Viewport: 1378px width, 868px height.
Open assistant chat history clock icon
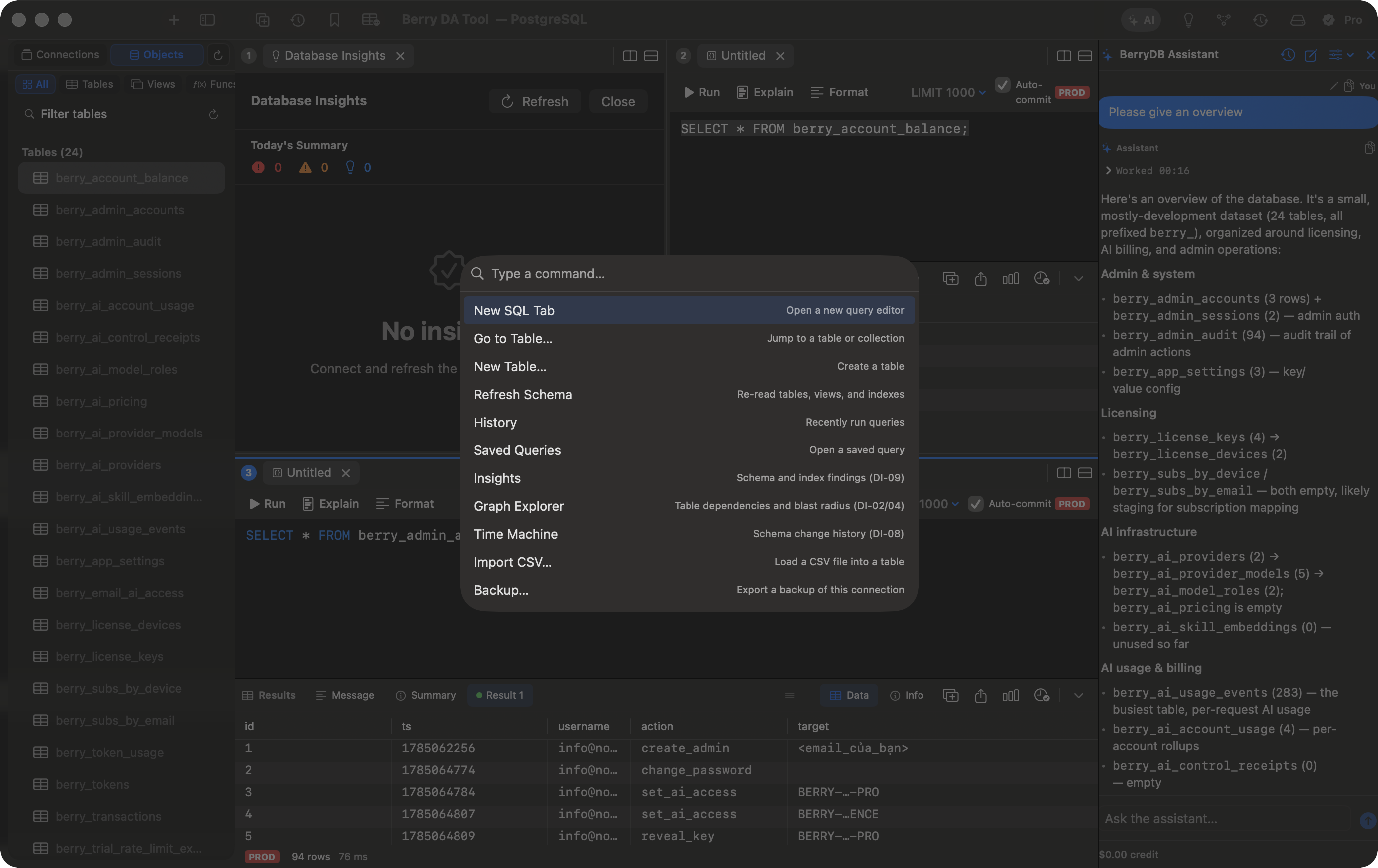click(x=1288, y=55)
